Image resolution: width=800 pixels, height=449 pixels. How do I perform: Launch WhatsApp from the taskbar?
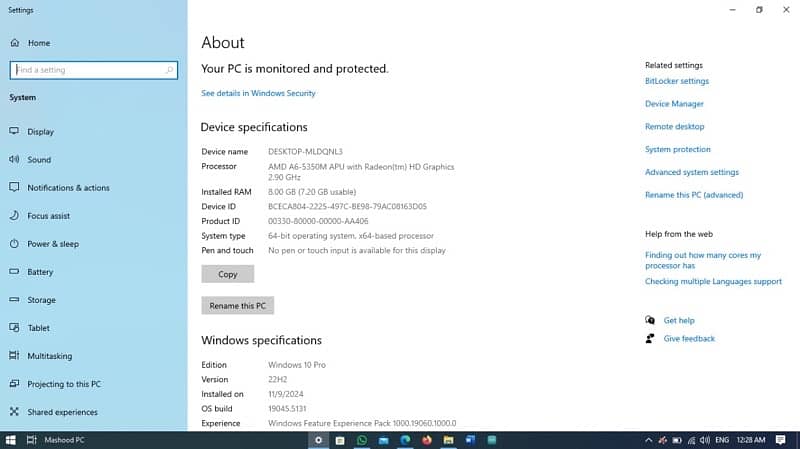pyautogui.click(x=362, y=440)
